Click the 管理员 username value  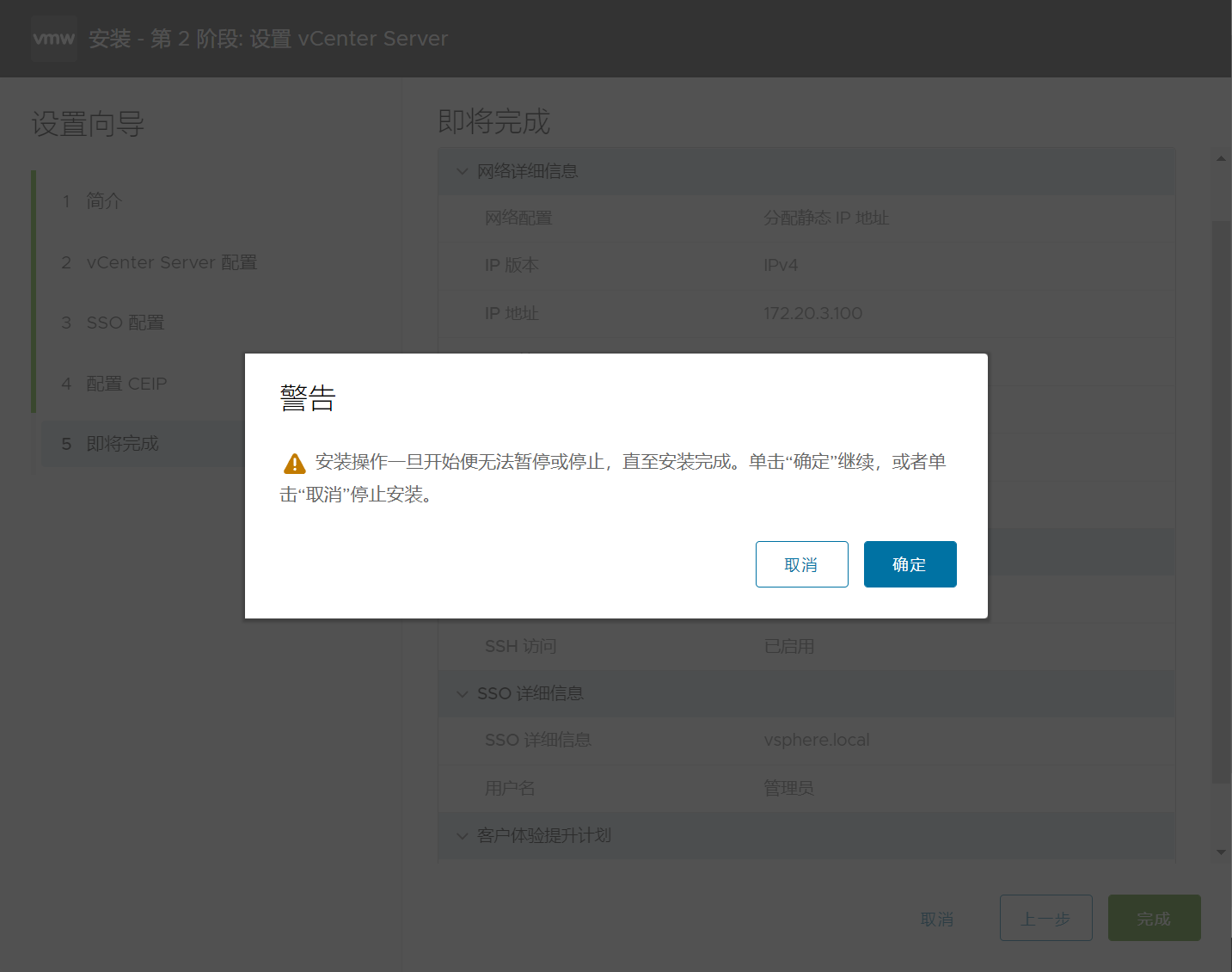pyautogui.click(x=788, y=788)
